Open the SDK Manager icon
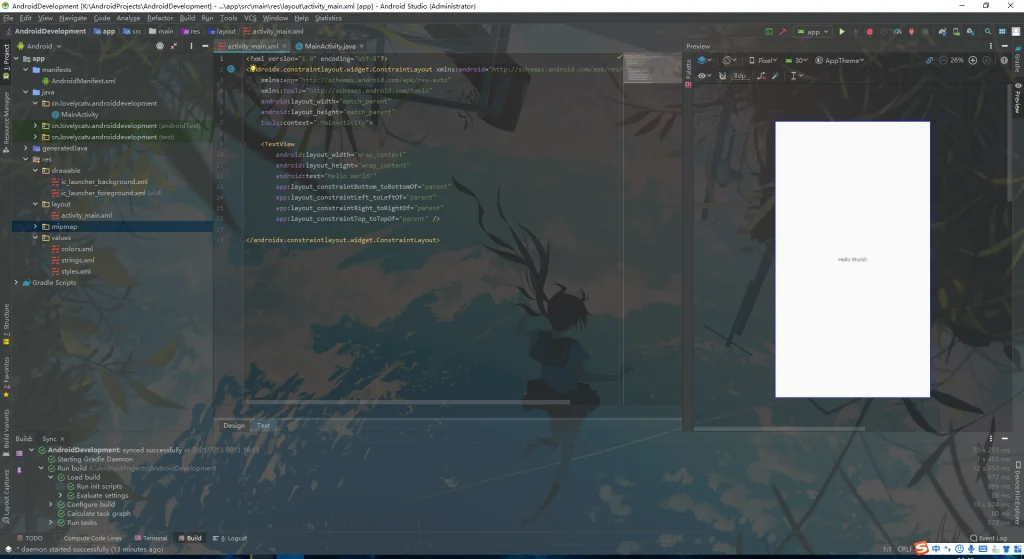 coord(970,31)
